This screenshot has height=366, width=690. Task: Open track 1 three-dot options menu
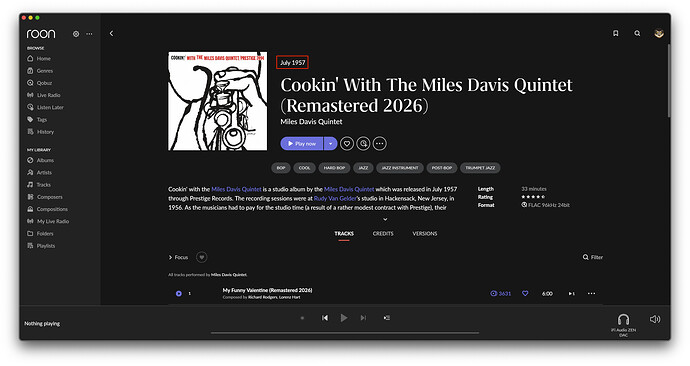(591, 293)
